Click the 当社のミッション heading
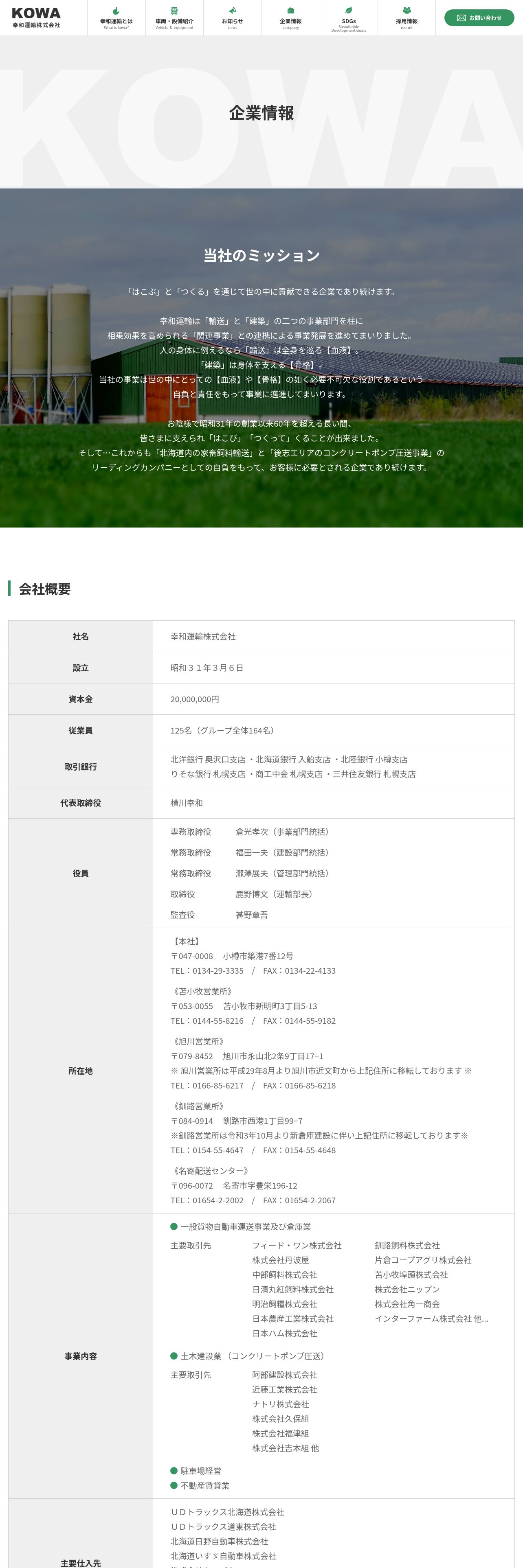523x1568 pixels. (x=262, y=256)
